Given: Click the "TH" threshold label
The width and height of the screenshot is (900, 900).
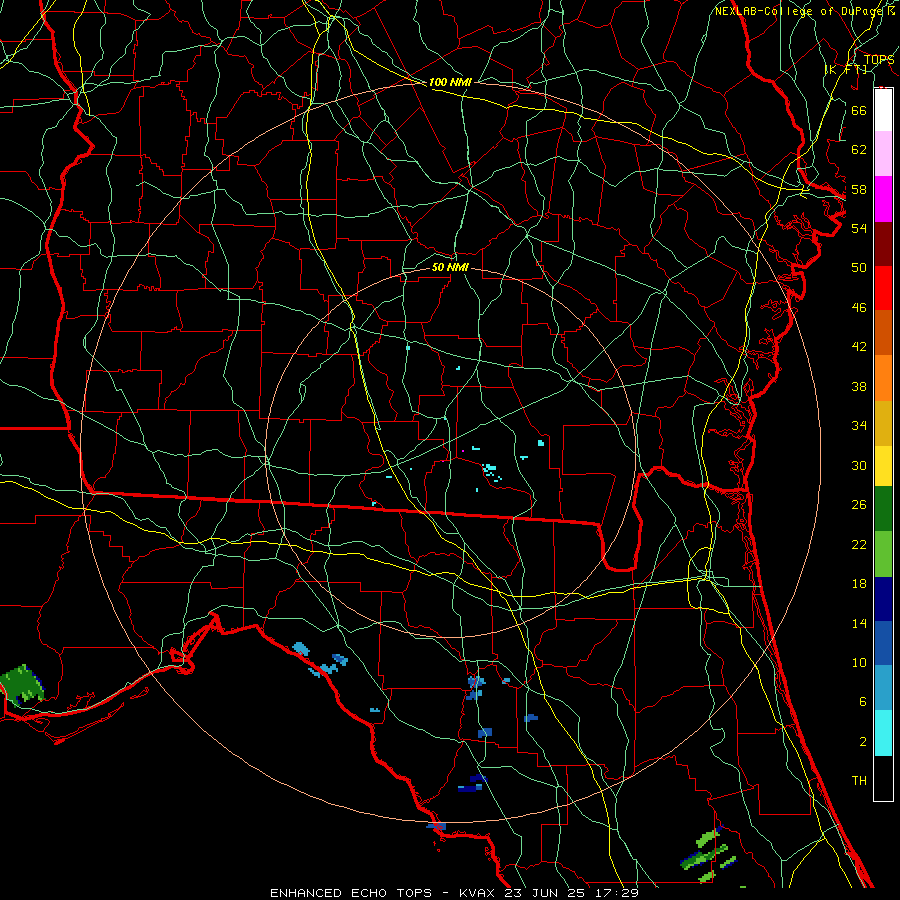Looking at the screenshot, I should [x=859, y=781].
